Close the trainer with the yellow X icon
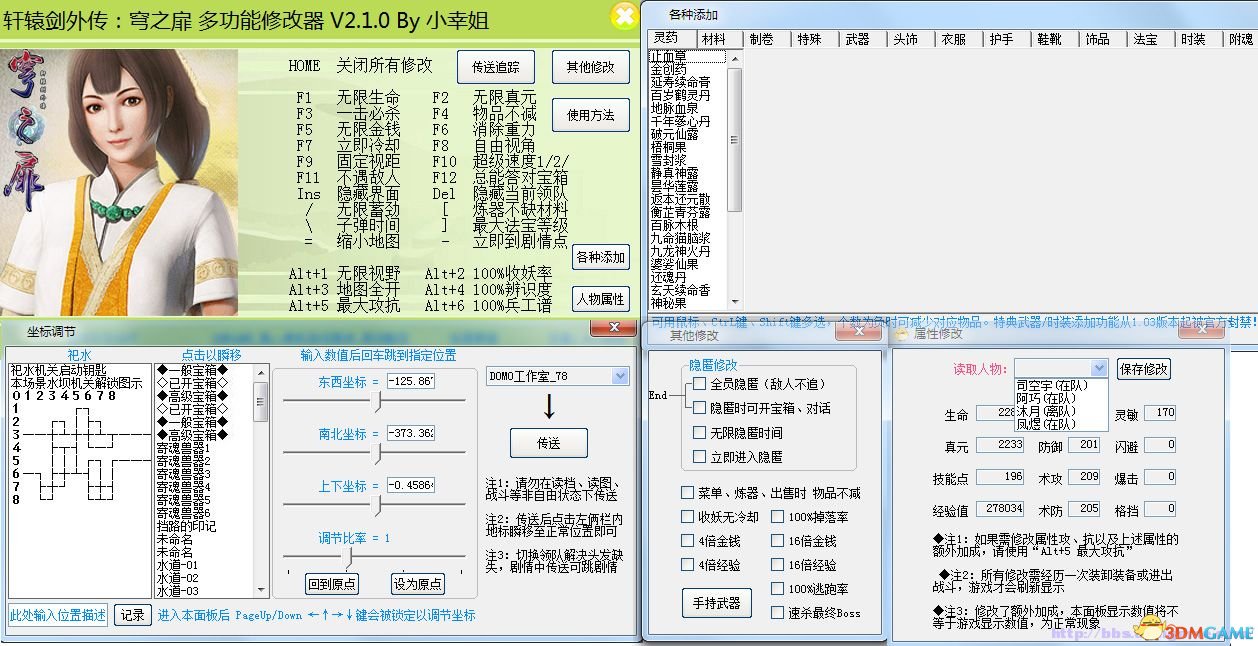 624,16
